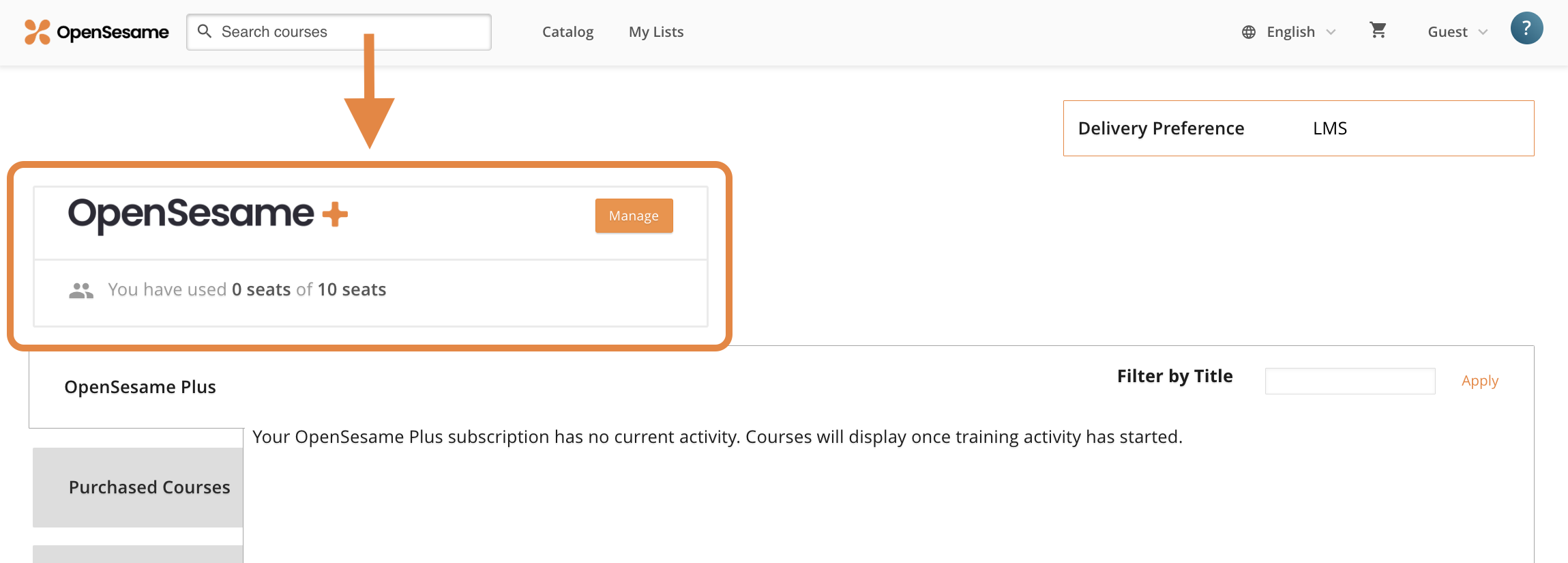Open the Guest dropdown chevron
Image resolution: width=1568 pixels, height=563 pixels.
(1483, 31)
